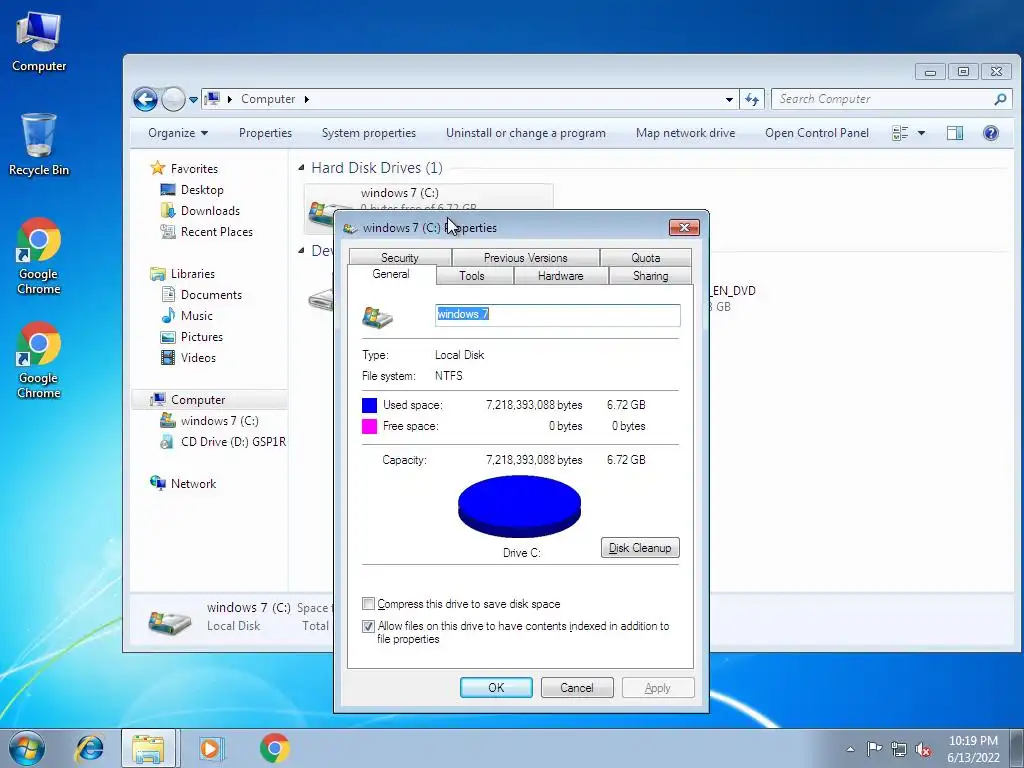Open the view options dropdown arrow
This screenshot has width=1024, height=768.
pyautogui.click(x=921, y=133)
